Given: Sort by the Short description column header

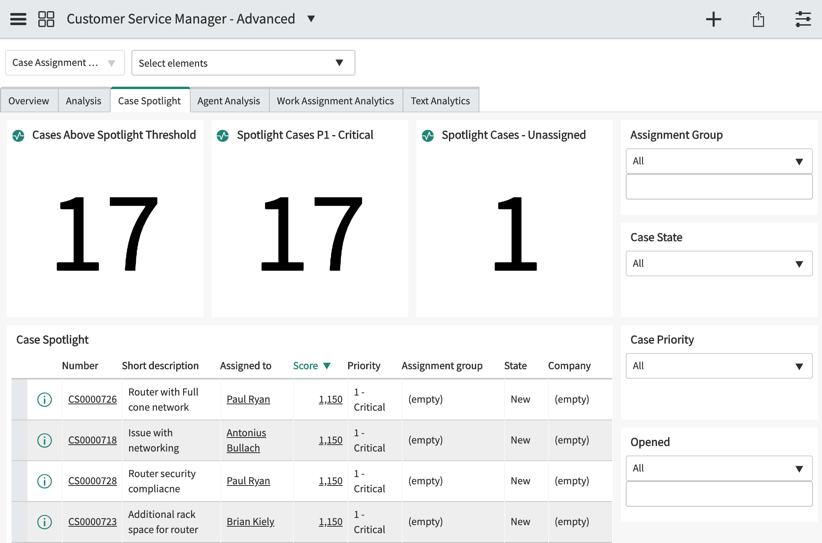Looking at the screenshot, I should coord(160,366).
